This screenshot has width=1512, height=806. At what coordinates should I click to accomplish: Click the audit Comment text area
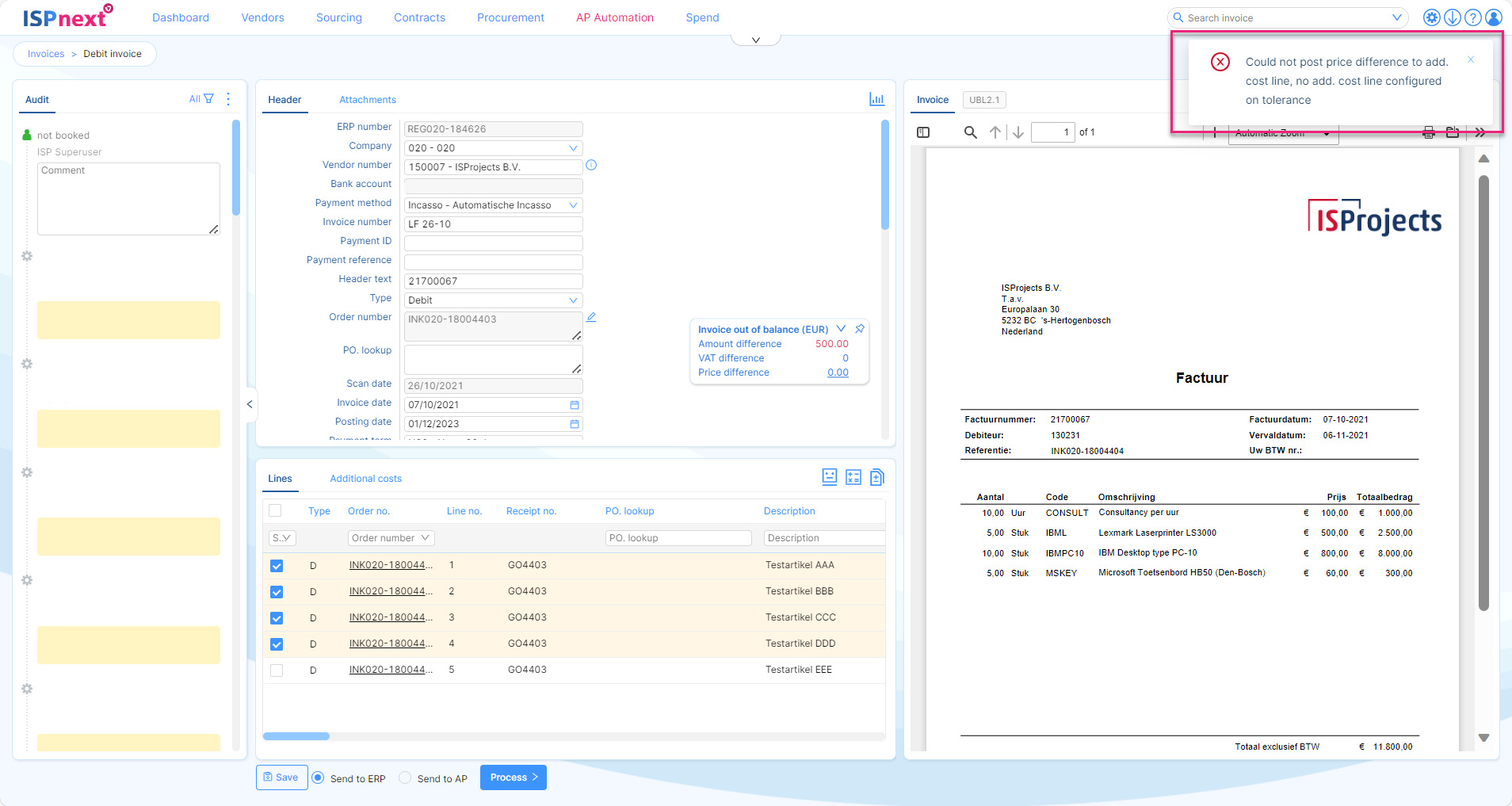pos(128,199)
